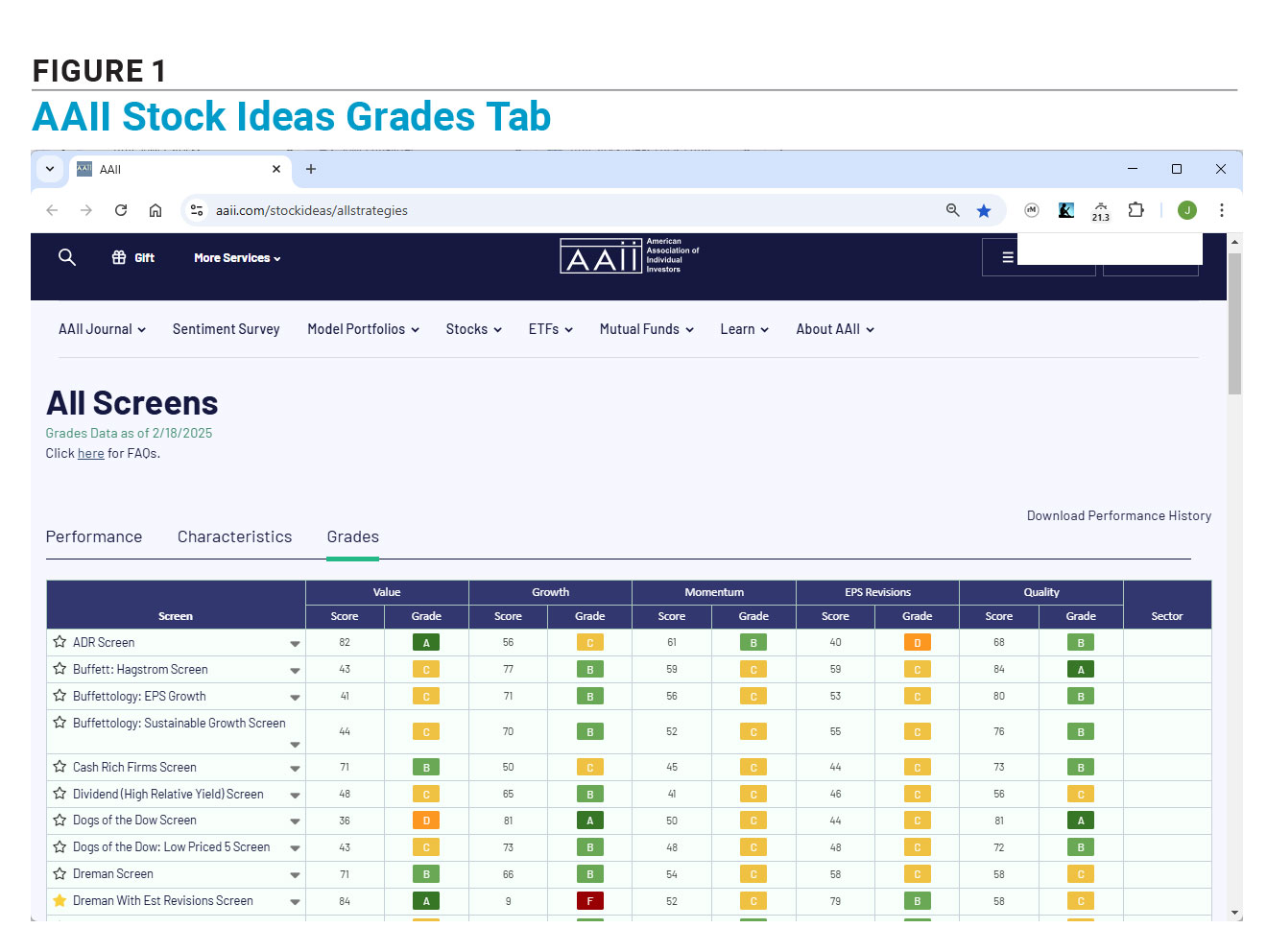The image size is (1267, 952).
Task: Open the Stocks navigation dropdown
Action: 473,329
